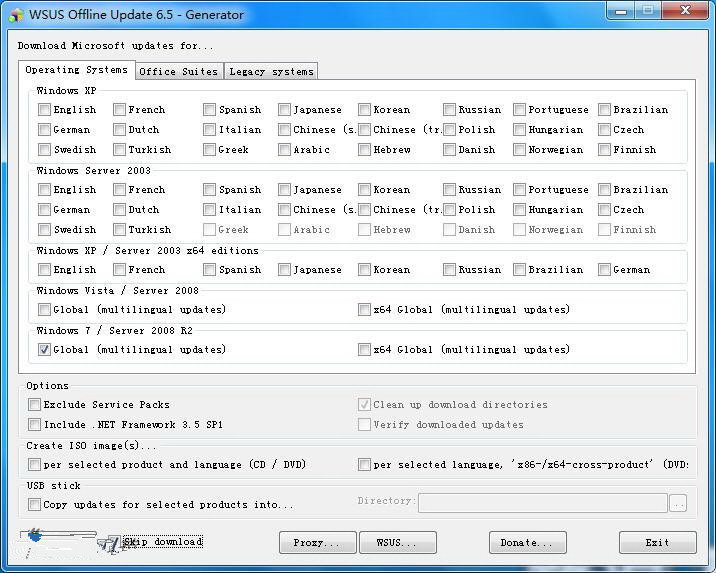The image size is (716, 573).
Task: Enable Exclude Service Packs option
Action: tap(35, 405)
